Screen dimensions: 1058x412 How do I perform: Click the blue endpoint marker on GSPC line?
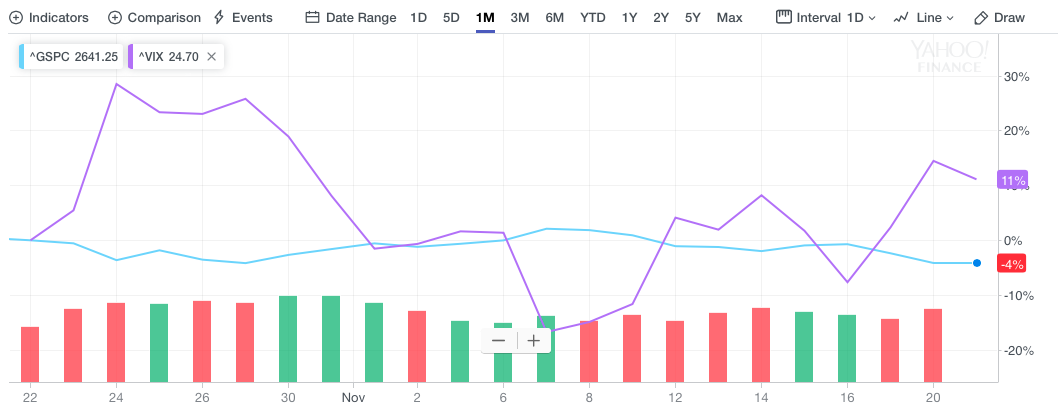[x=976, y=263]
